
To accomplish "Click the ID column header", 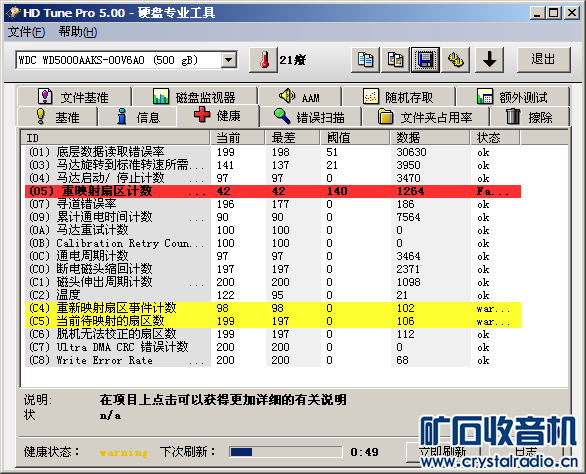I will click(x=115, y=138).
